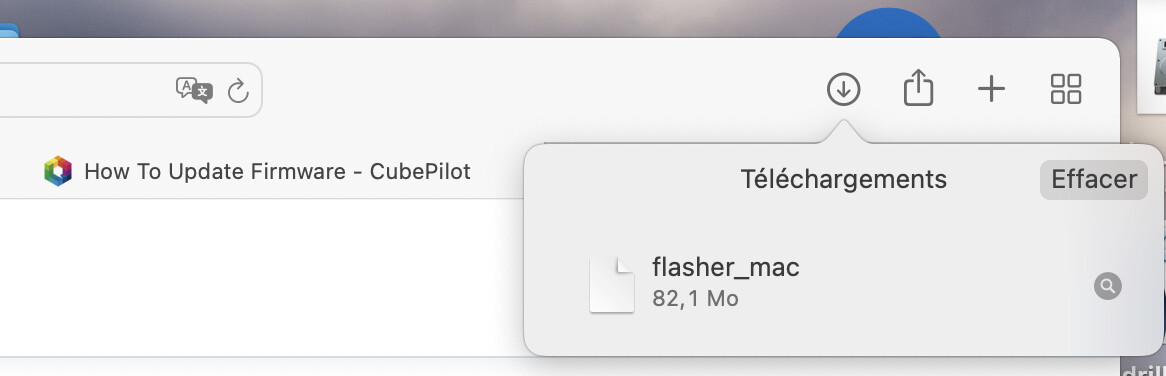Show the tab overview grid icon
Image resolution: width=1166 pixels, height=376 pixels.
[1066, 89]
